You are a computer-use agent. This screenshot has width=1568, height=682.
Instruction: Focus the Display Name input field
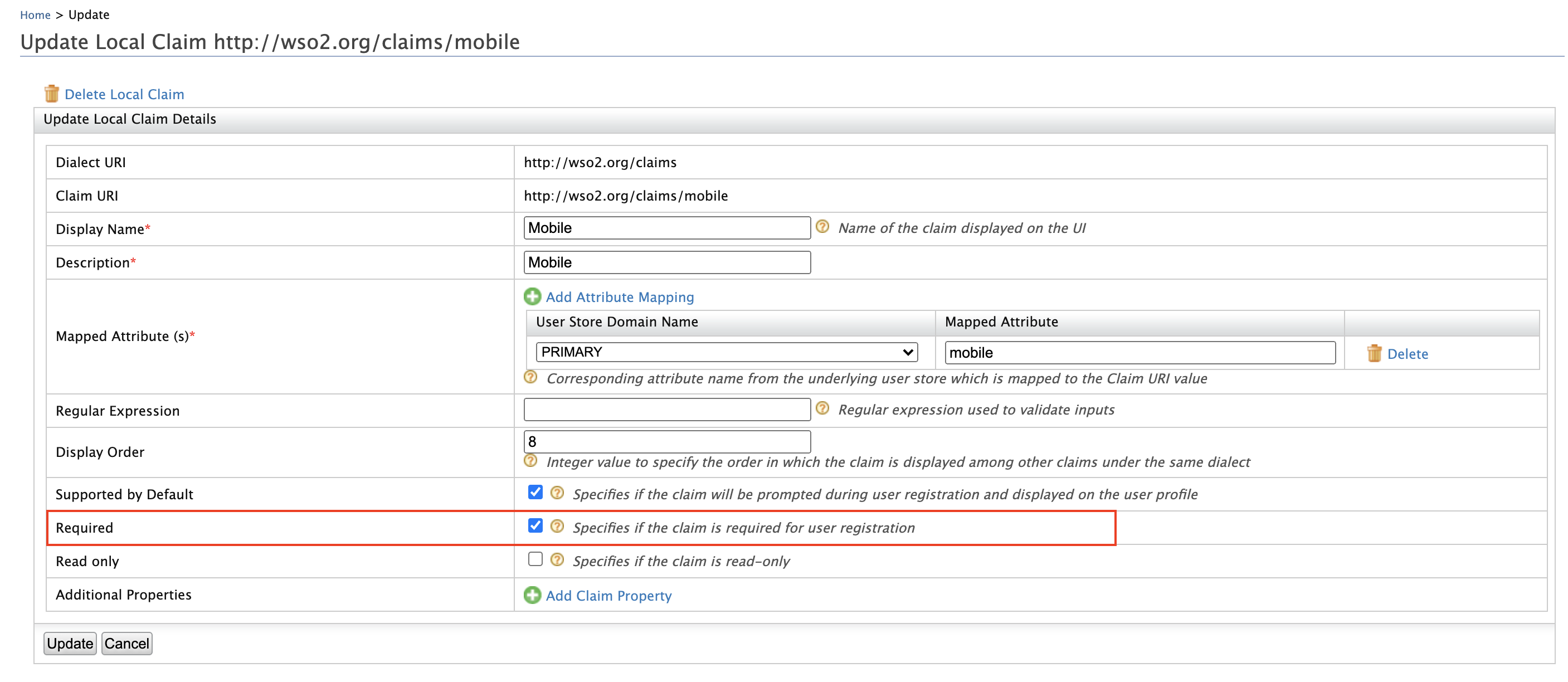click(x=667, y=228)
